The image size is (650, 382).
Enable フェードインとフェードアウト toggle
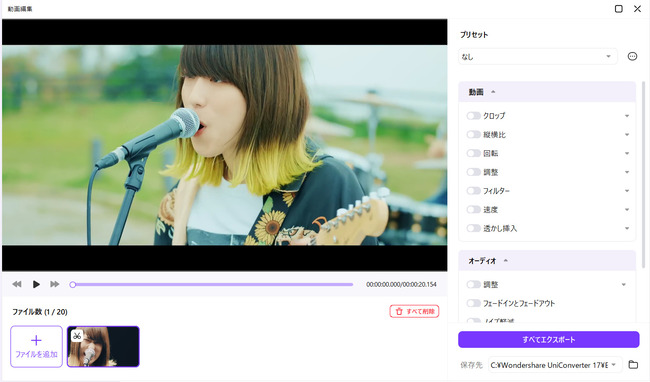(473, 303)
